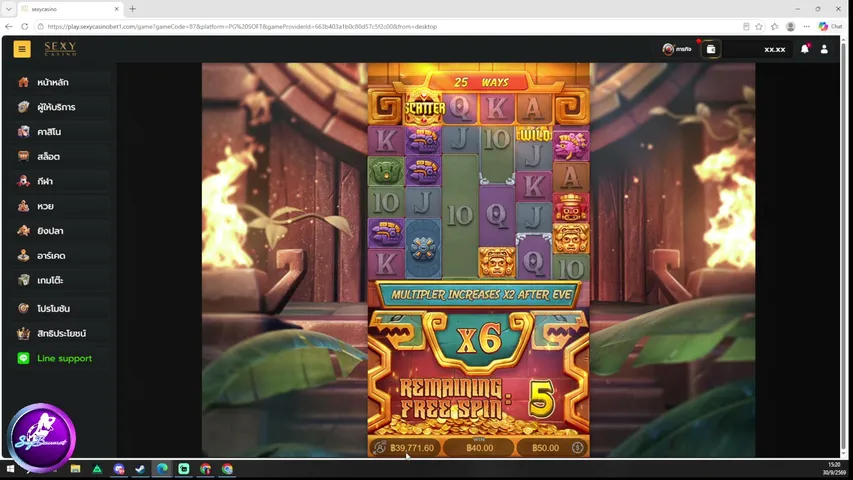Click the SEXY Casino logo
Image resolution: width=853 pixels, height=480 pixels.
pos(60,48)
